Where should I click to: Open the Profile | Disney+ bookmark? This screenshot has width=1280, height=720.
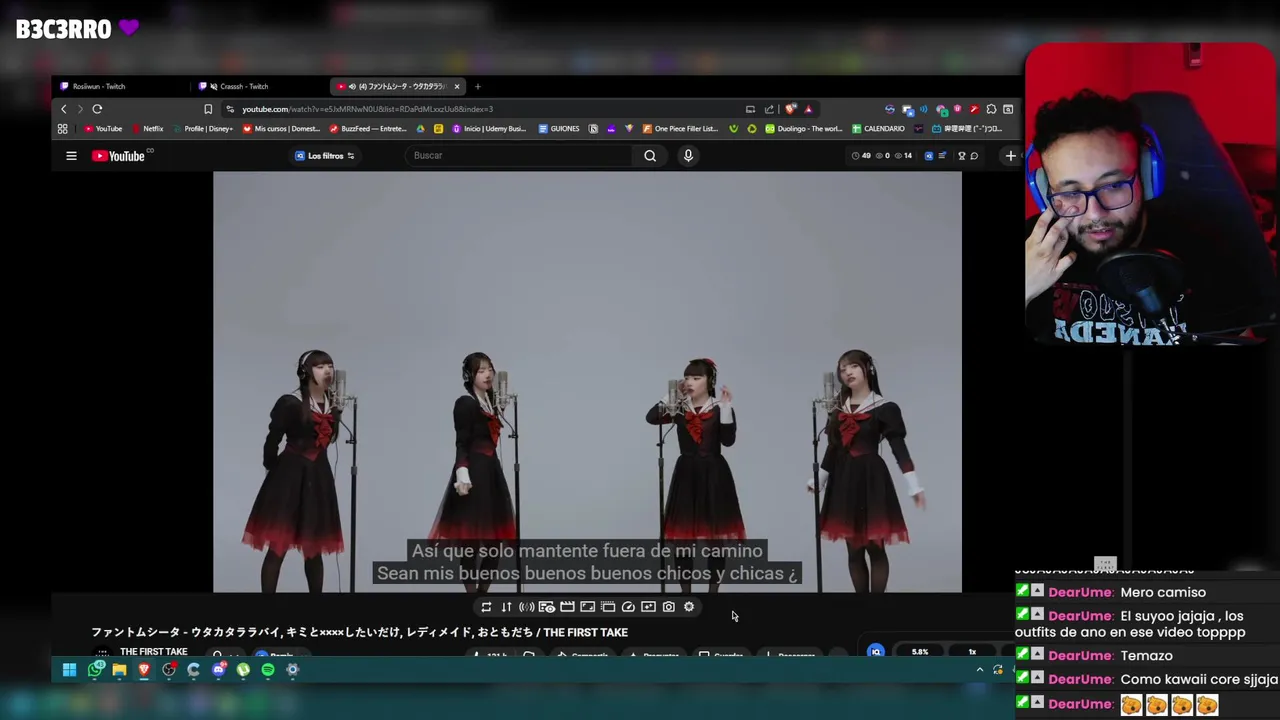pos(202,129)
